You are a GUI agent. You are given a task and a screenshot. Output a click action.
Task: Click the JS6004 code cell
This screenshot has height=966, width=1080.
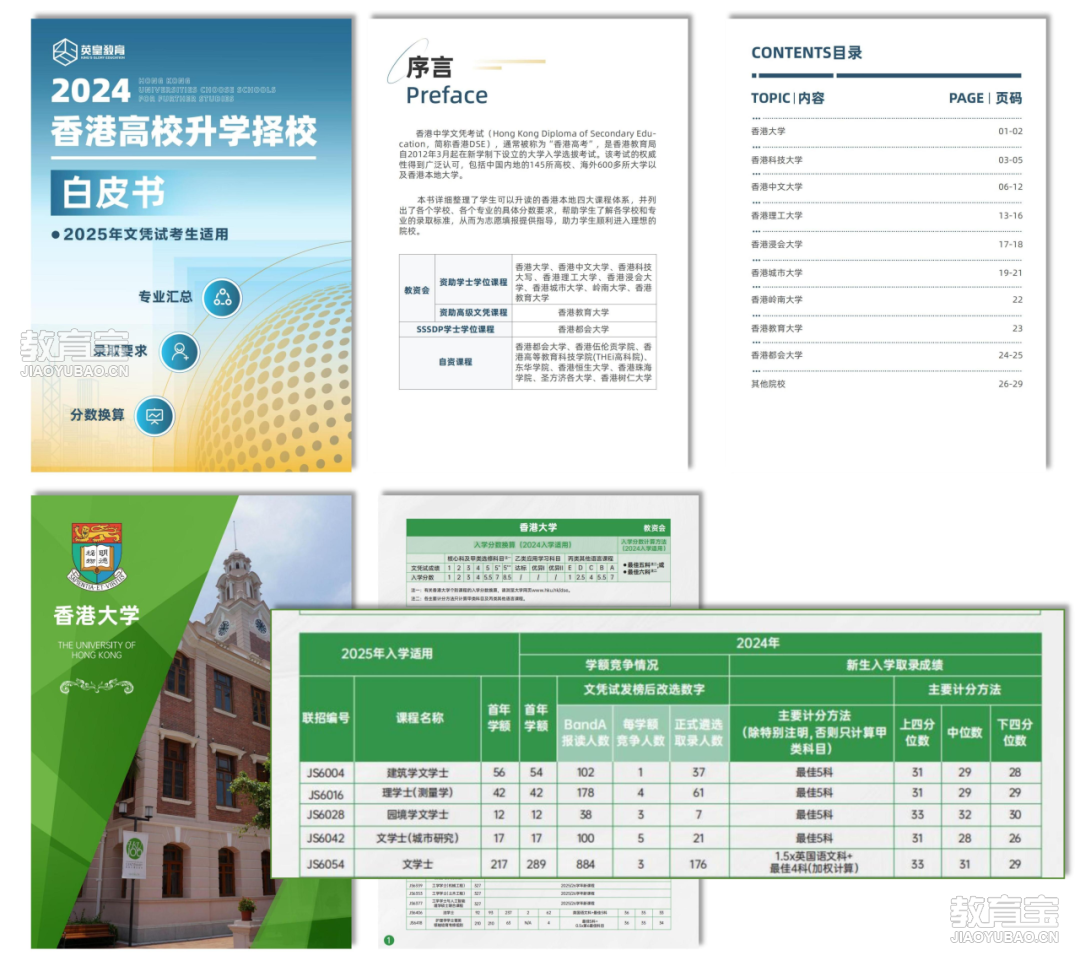[x=326, y=773]
